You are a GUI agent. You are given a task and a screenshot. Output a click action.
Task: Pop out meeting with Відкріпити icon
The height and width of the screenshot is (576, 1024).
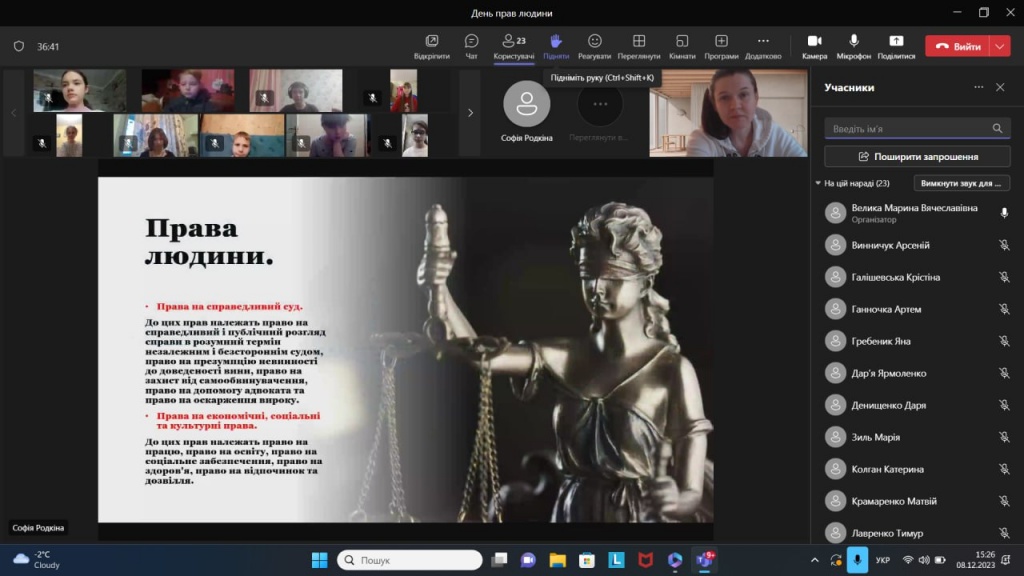click(431, 46)
